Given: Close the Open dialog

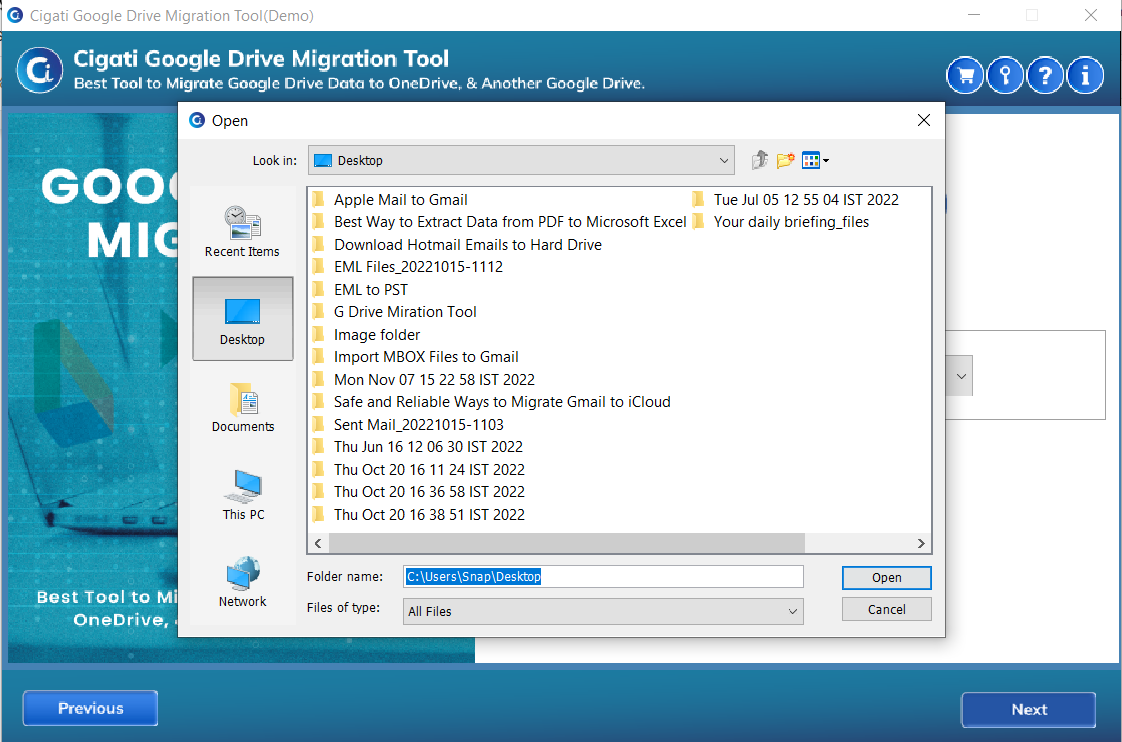Looking at the screenshot, I should coord(924,120).
